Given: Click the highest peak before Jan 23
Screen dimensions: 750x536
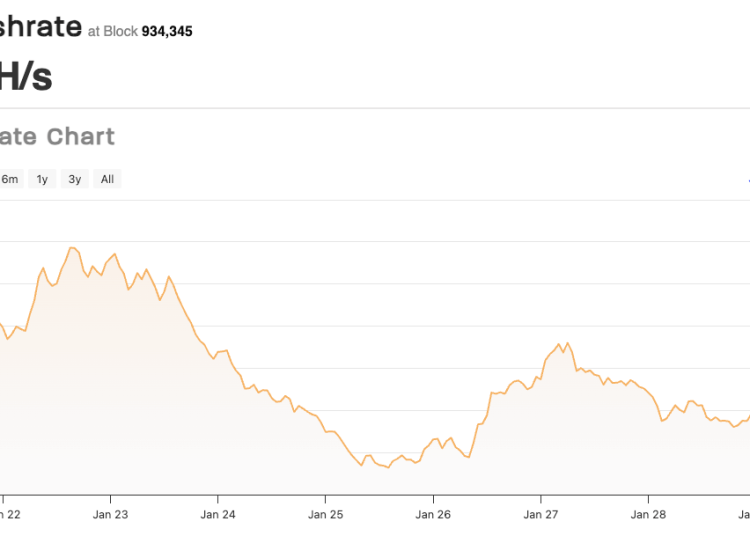Looking at the screenshot, I should [x=72, y=247].
